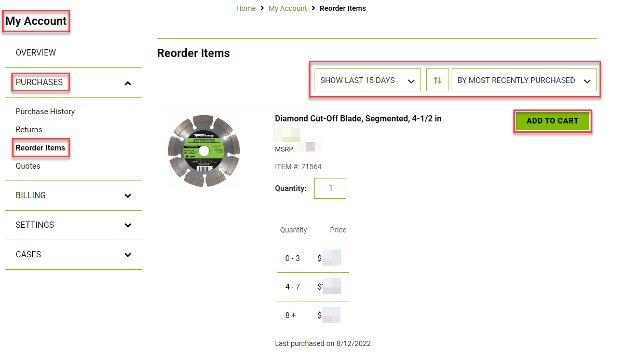Viewport: 624px width, 360px height.
Task: Add the diamond blade to cart
Action: point(552,121)
